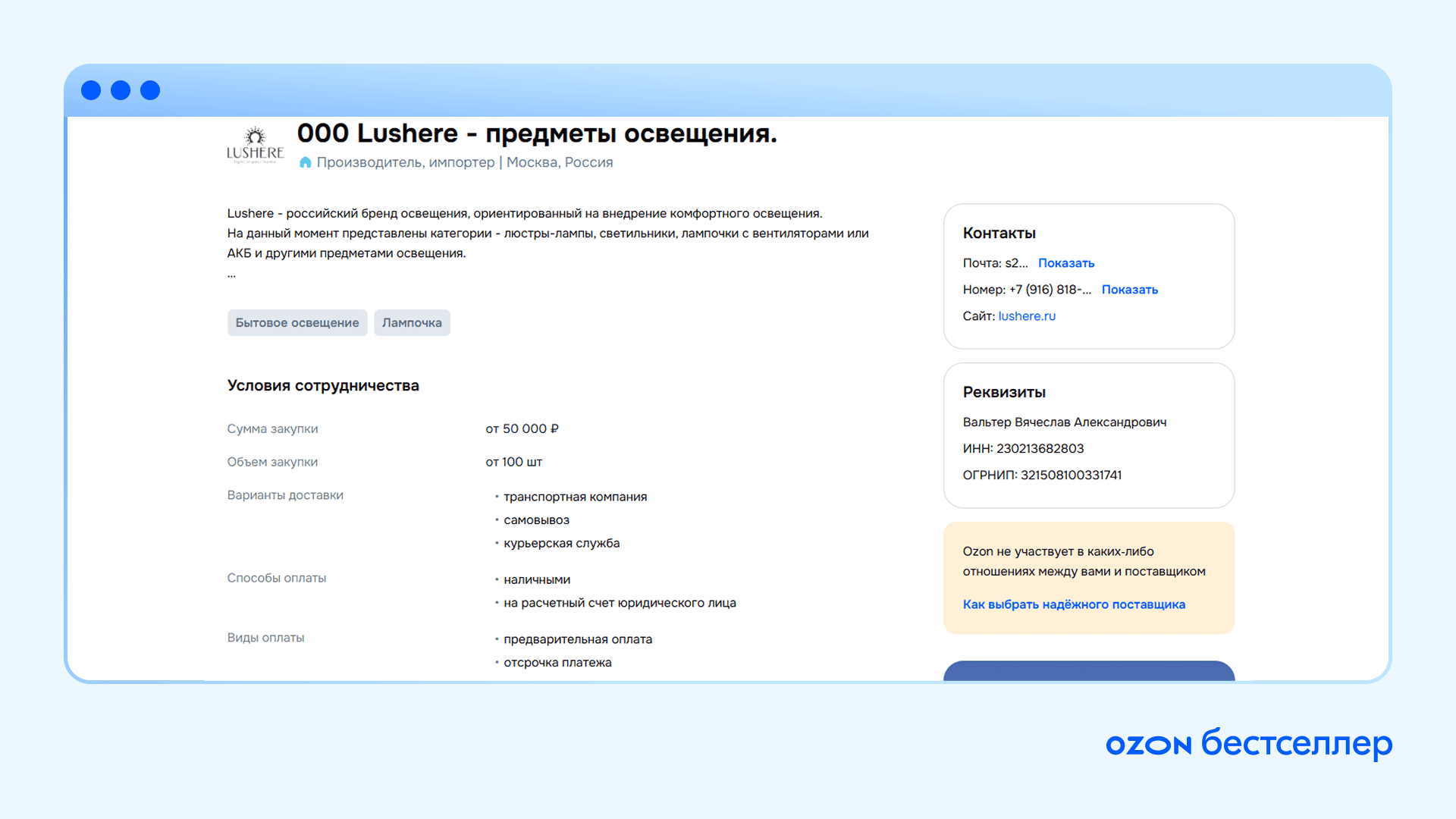Screen dimensions: 1456x819
Task: Click the item транспортная компания
Action: click(x=576, y=497)
